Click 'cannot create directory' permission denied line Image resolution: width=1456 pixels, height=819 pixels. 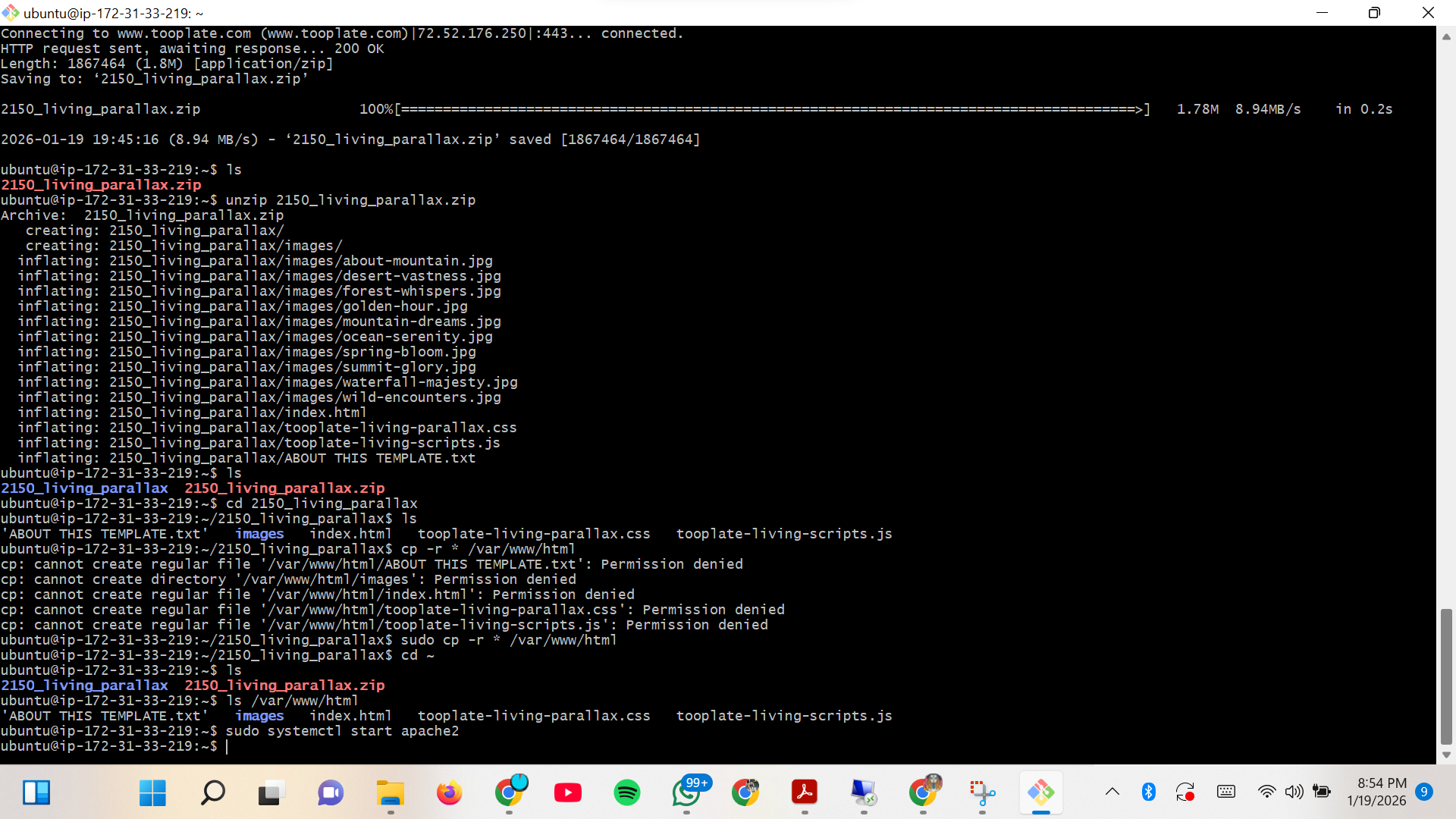point(289,579)
